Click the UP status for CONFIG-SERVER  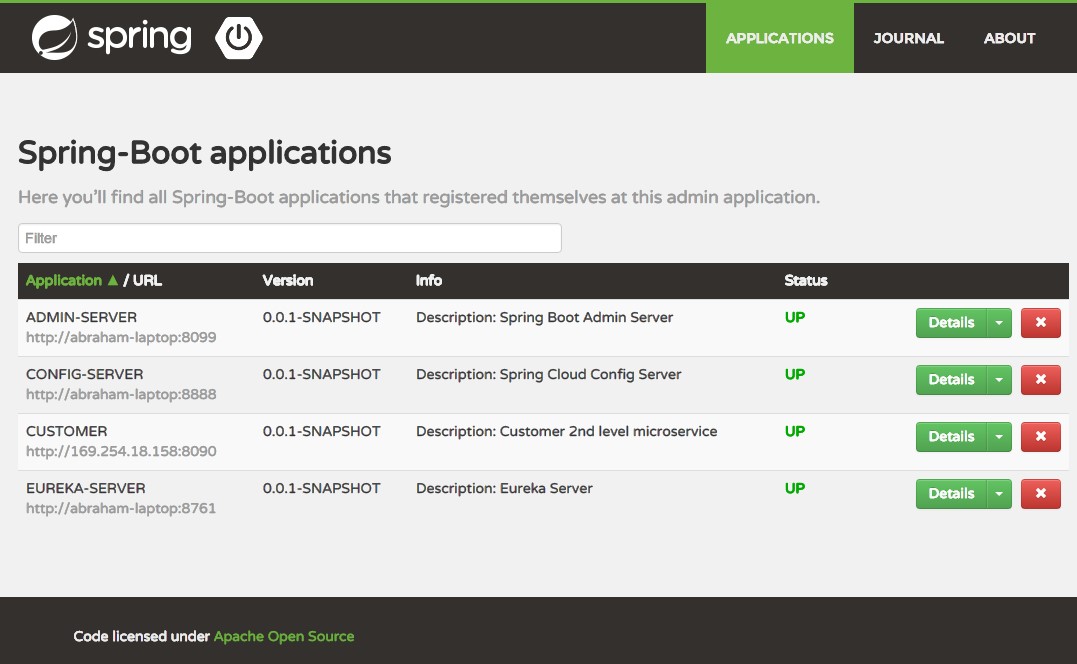coord(795,374)
